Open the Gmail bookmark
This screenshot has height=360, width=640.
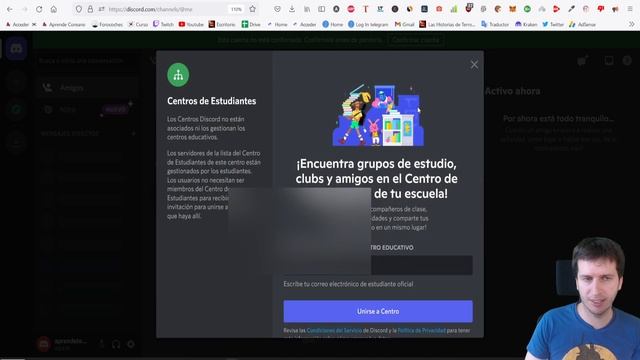coord(404,24)
